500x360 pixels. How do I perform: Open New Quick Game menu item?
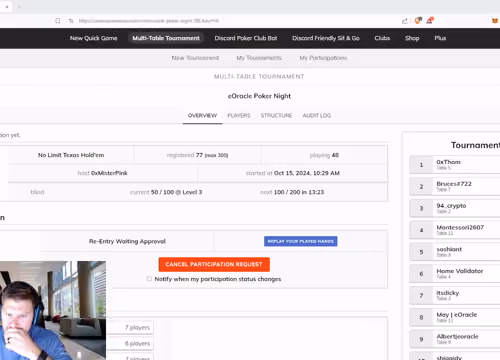[94, 38]
